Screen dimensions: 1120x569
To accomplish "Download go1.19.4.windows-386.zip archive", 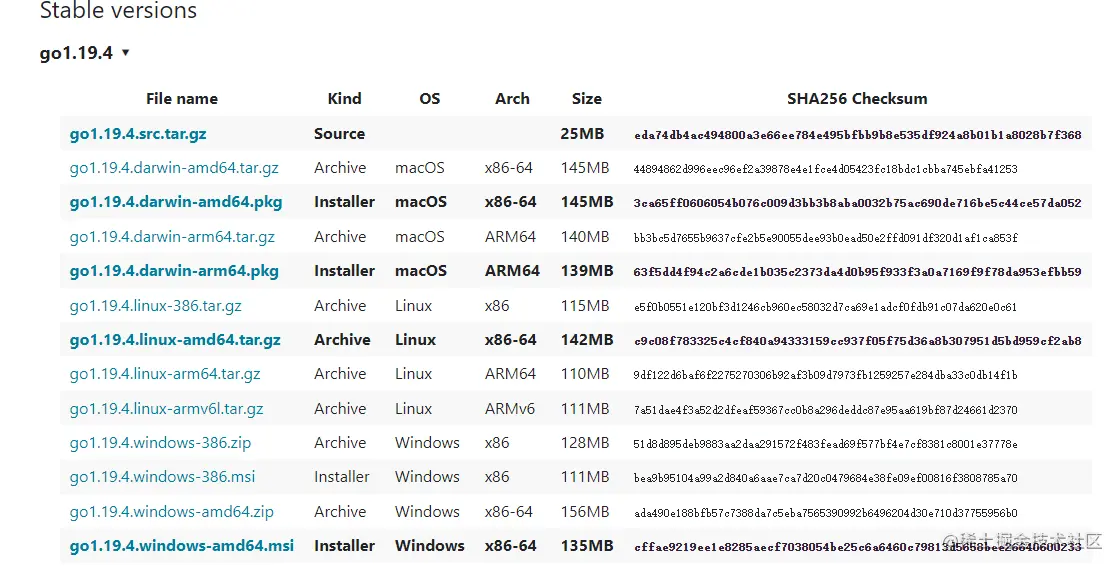I will [x=160, y=443].
